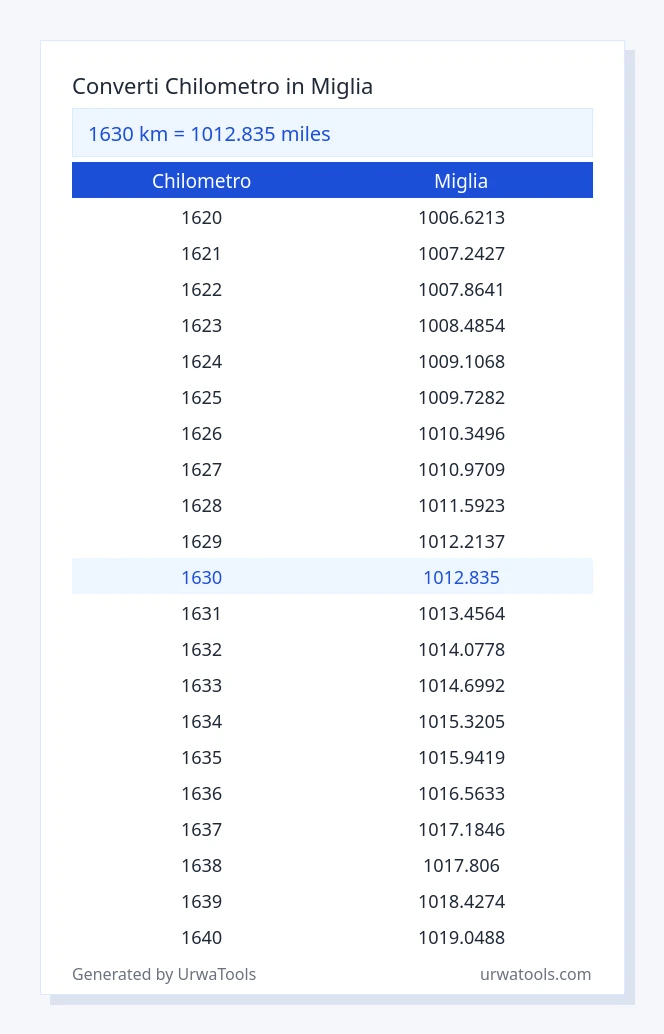Open the urwatools.com link
664x1034 pixels.
(x=535, y=974)
